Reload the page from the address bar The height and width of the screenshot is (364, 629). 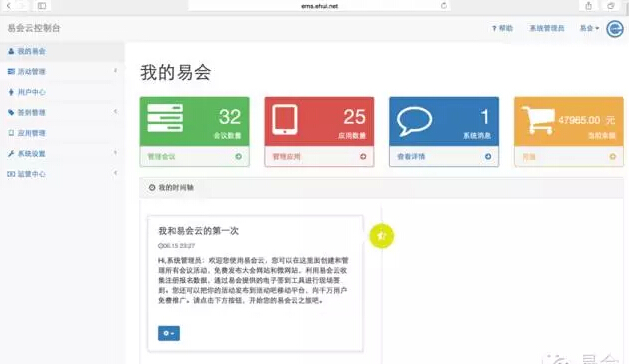[444, 6]
